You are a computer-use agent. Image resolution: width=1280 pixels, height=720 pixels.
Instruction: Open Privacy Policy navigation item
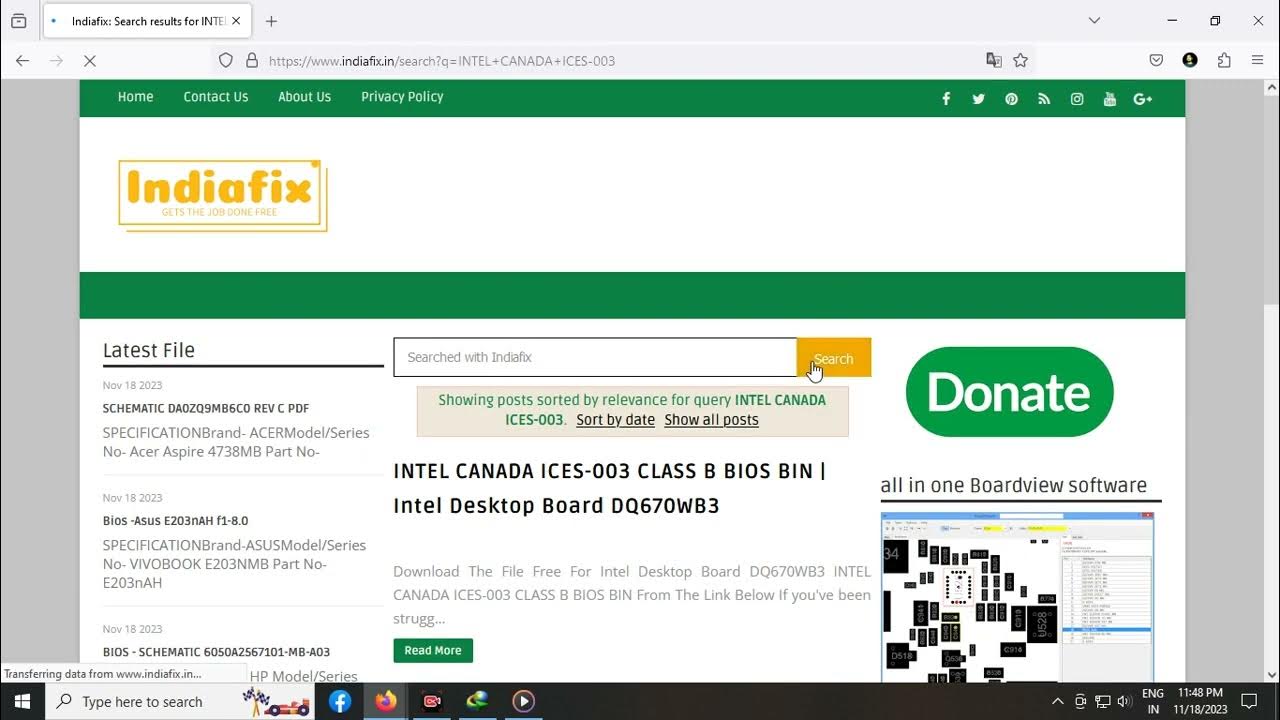(x=402, y=97)
